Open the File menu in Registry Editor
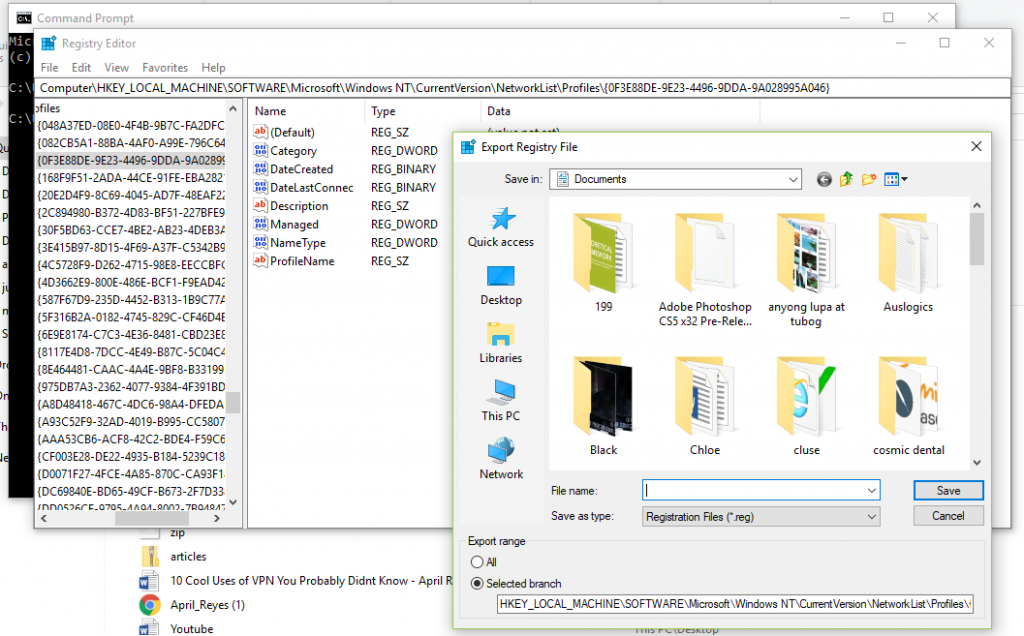 tap(49, 67)
